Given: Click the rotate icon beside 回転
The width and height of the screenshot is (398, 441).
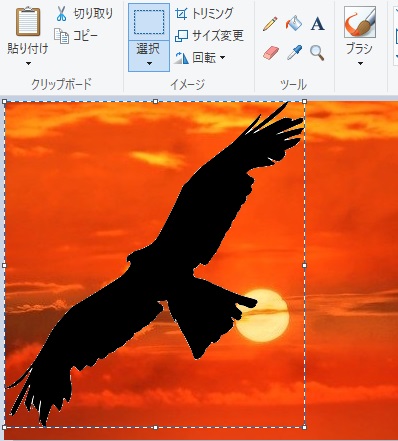Looking at the screenshot, I should (x=182, y=58).
